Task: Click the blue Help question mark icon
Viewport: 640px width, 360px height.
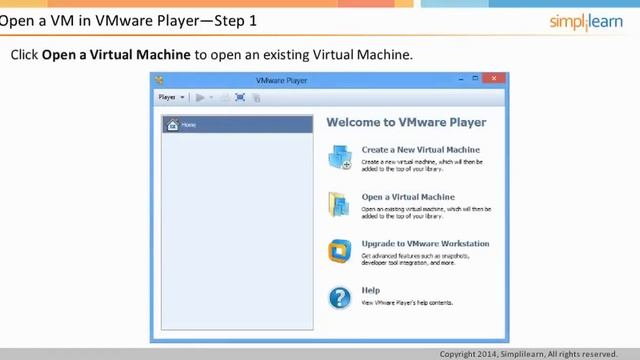Action: [340, 298]
